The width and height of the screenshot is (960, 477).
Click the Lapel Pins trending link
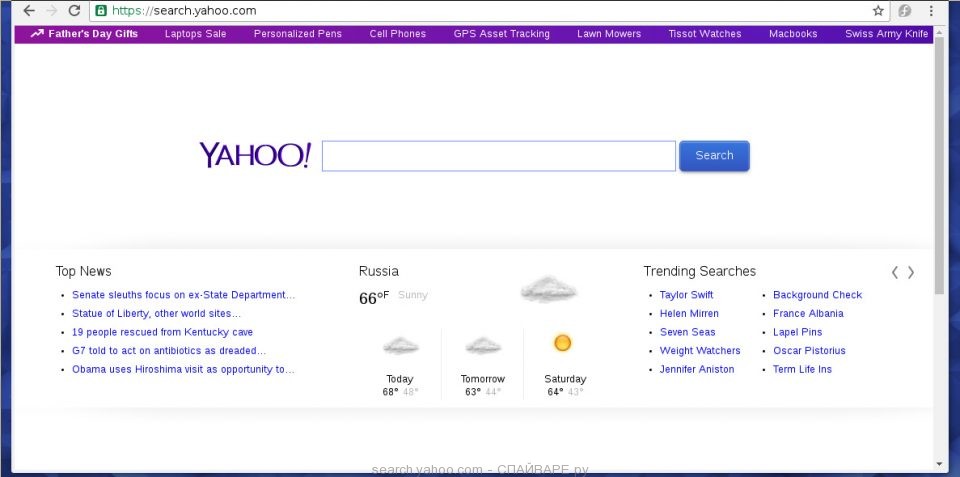[797, 332]
